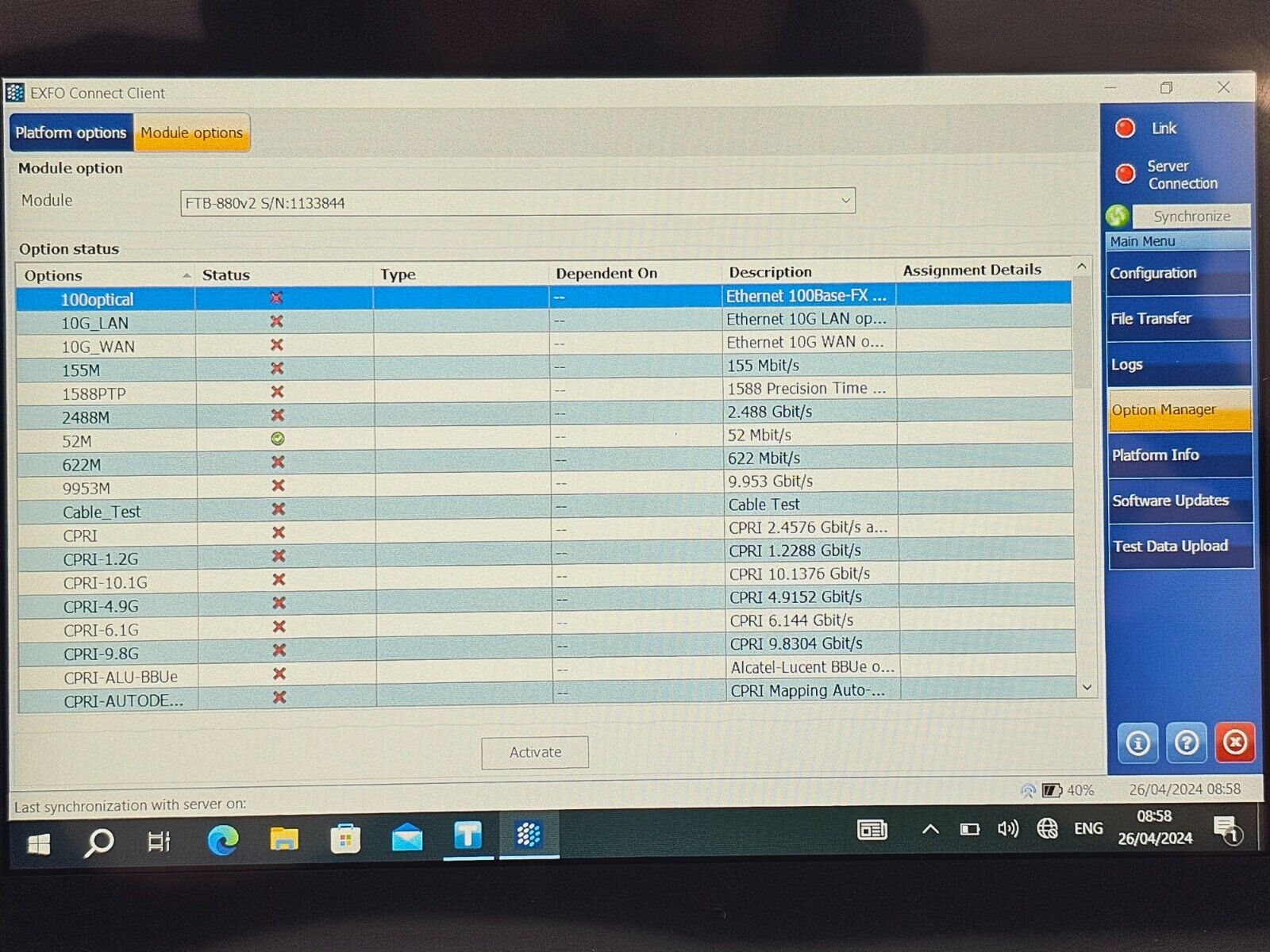Open File Explorer from the taskbar

pyautogui.click(x=284, y=839)
